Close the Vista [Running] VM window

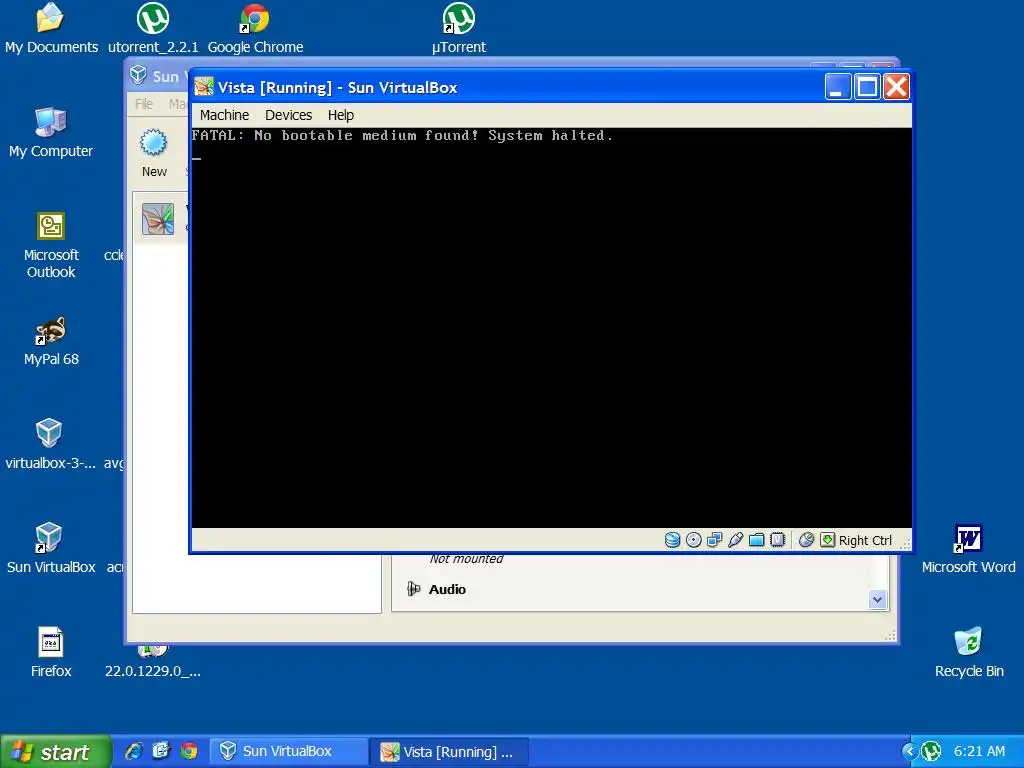tap(897, 86)
